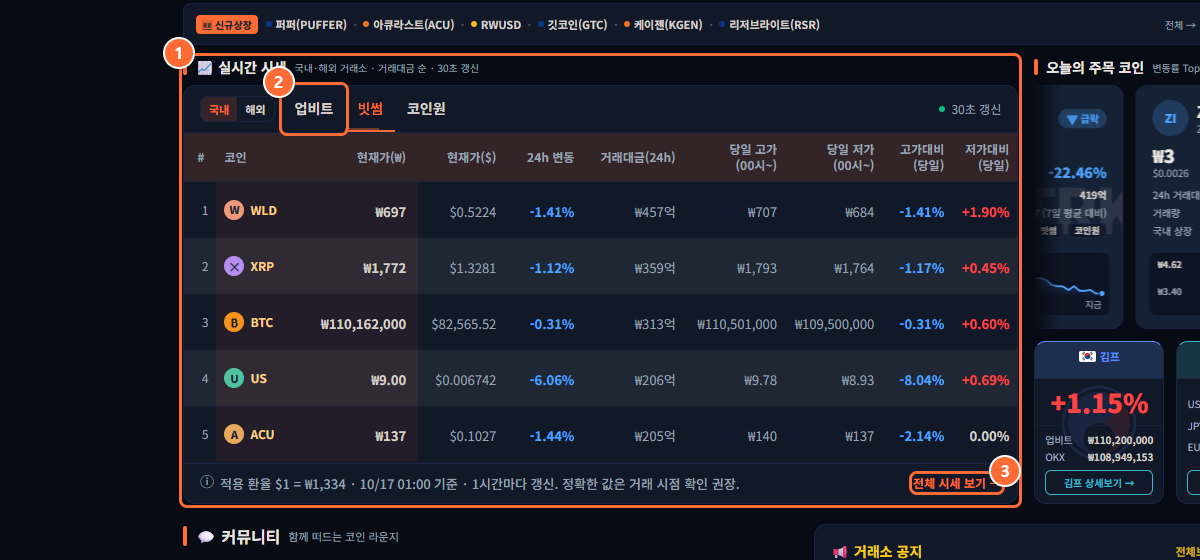
Task: Click 전체 시세 보기 link
Action: (x=957, y=483)
